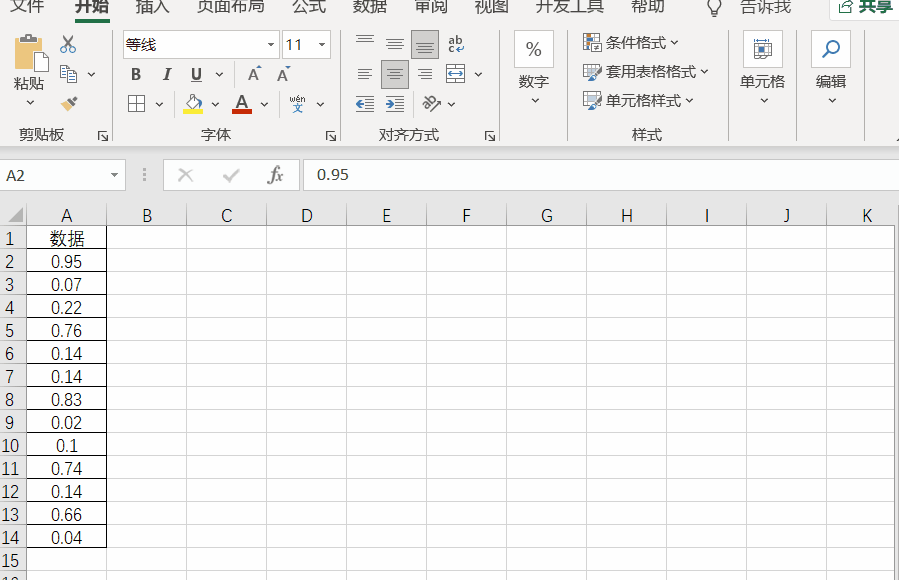Toggle Bold formatting
The height and width of the screenshot is (580, 899).
136,75
